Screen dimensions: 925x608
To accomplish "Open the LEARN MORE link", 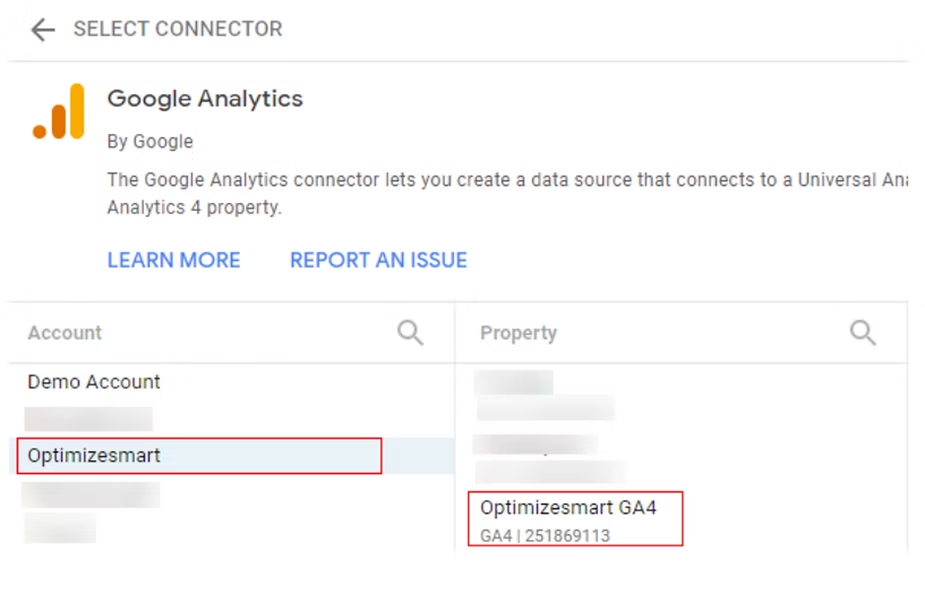I will pyautogui.click(x=174, y=260).
